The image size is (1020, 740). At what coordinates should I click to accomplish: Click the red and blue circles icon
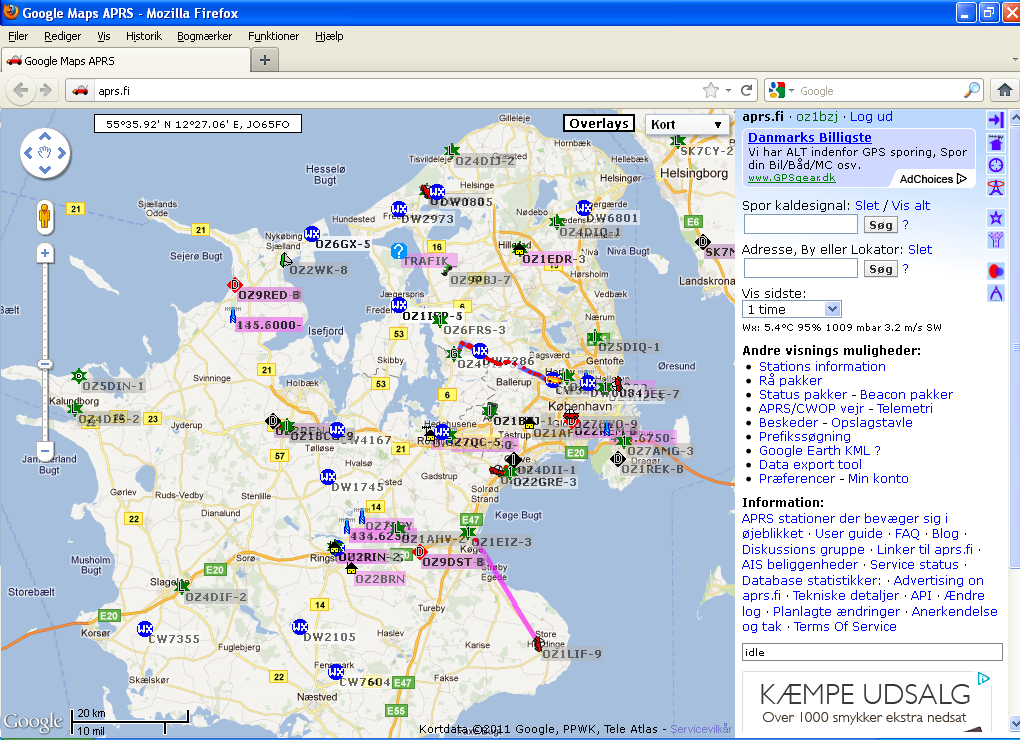(x=995, y=271)
